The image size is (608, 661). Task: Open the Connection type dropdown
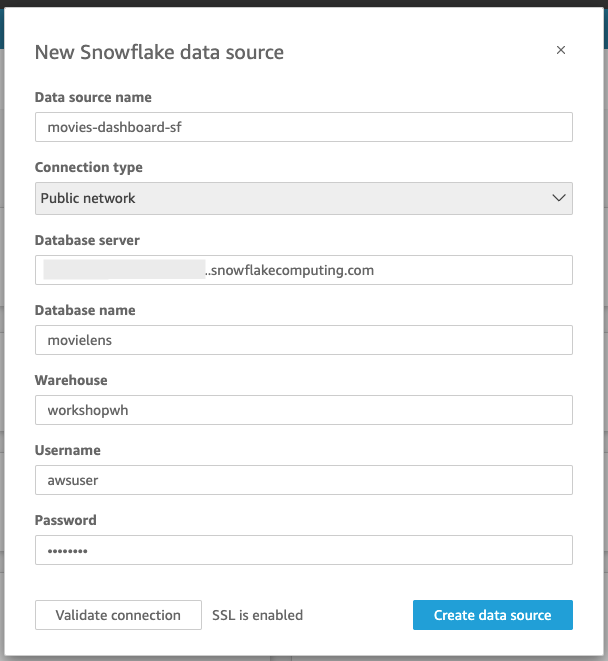click(304, 198)
